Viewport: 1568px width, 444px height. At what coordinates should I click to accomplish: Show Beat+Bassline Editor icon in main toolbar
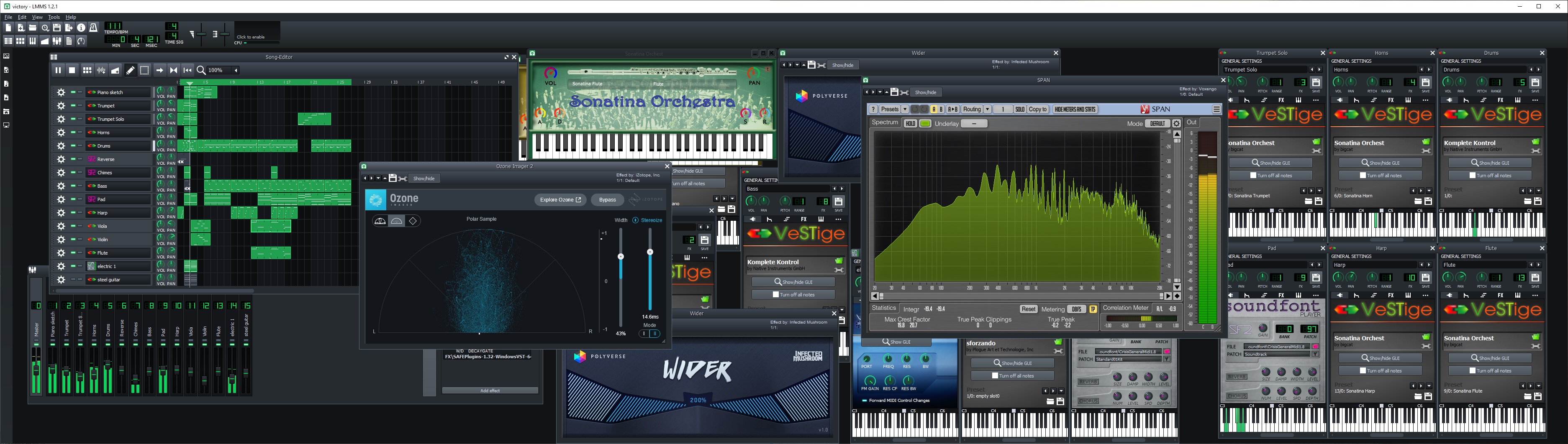20,41
